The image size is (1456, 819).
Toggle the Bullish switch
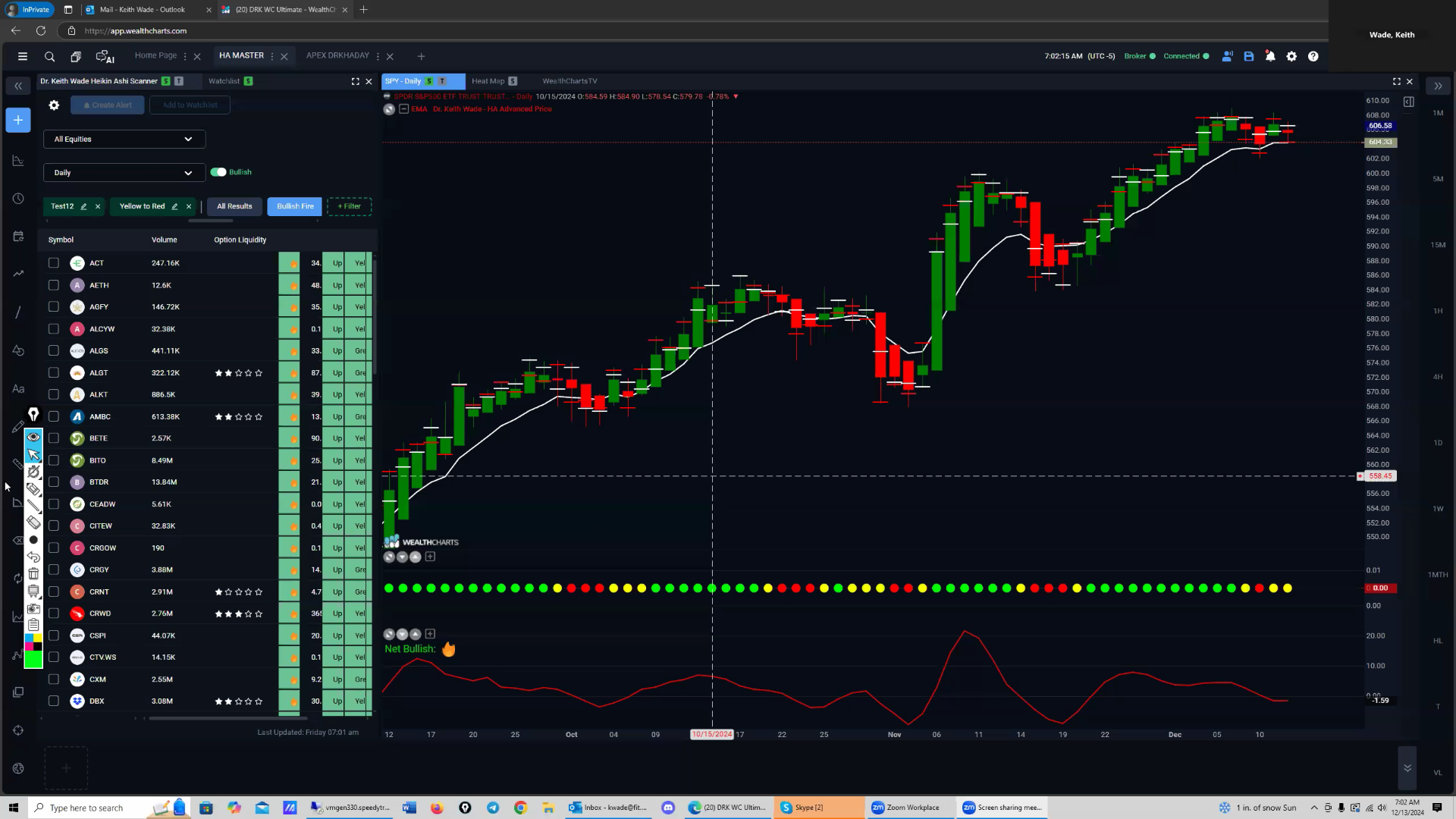(x=218, y=172)
